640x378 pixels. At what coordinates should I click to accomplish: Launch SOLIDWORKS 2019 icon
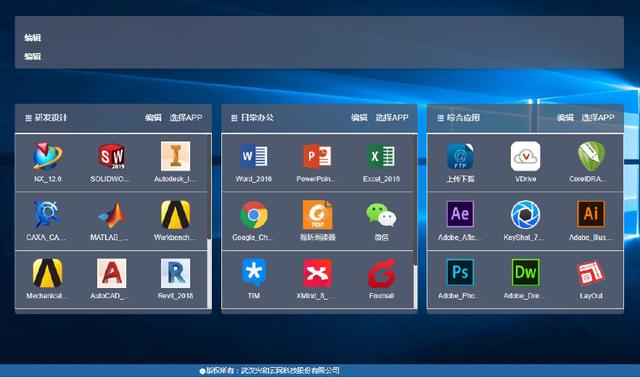coord(111,156)
